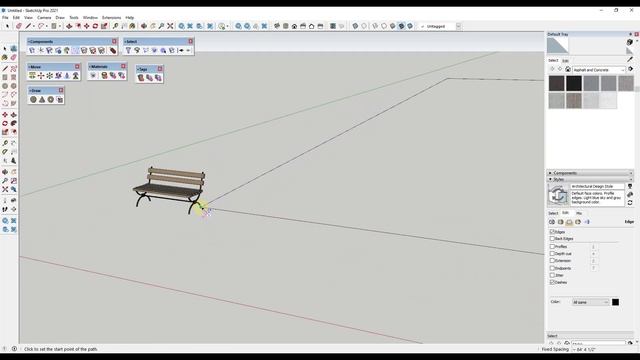Image resolution: width=640 pixels, height=360 pixels.
Task: Select the Rotate tool in the top toolbar
Action: [95, 26]
